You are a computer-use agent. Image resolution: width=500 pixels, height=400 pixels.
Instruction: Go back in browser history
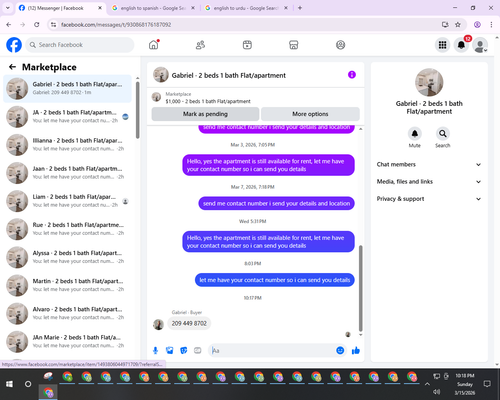9,24
